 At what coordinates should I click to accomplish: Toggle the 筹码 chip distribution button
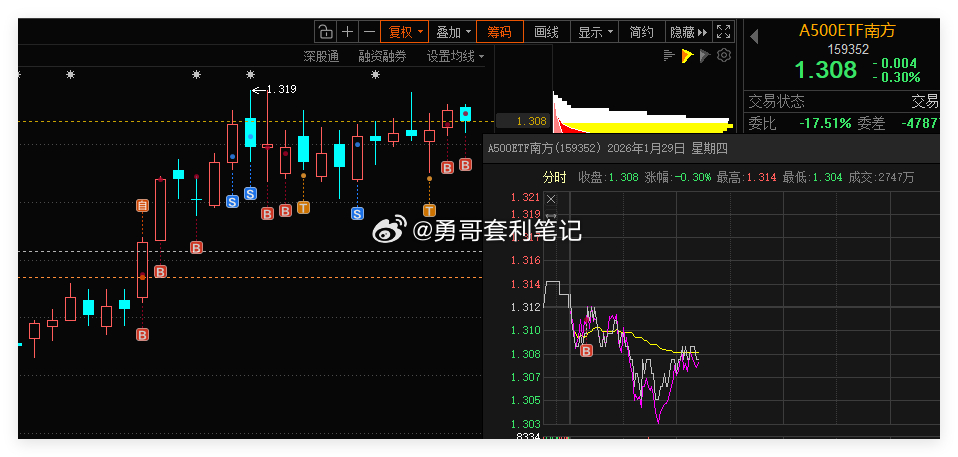pos(499,32)
